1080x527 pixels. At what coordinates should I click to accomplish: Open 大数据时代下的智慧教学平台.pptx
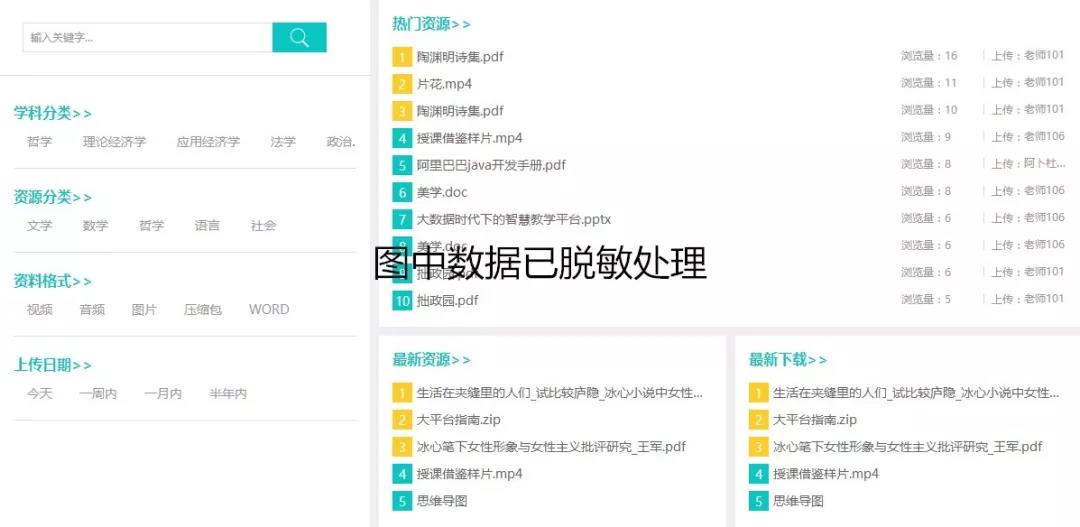[513, 219]
